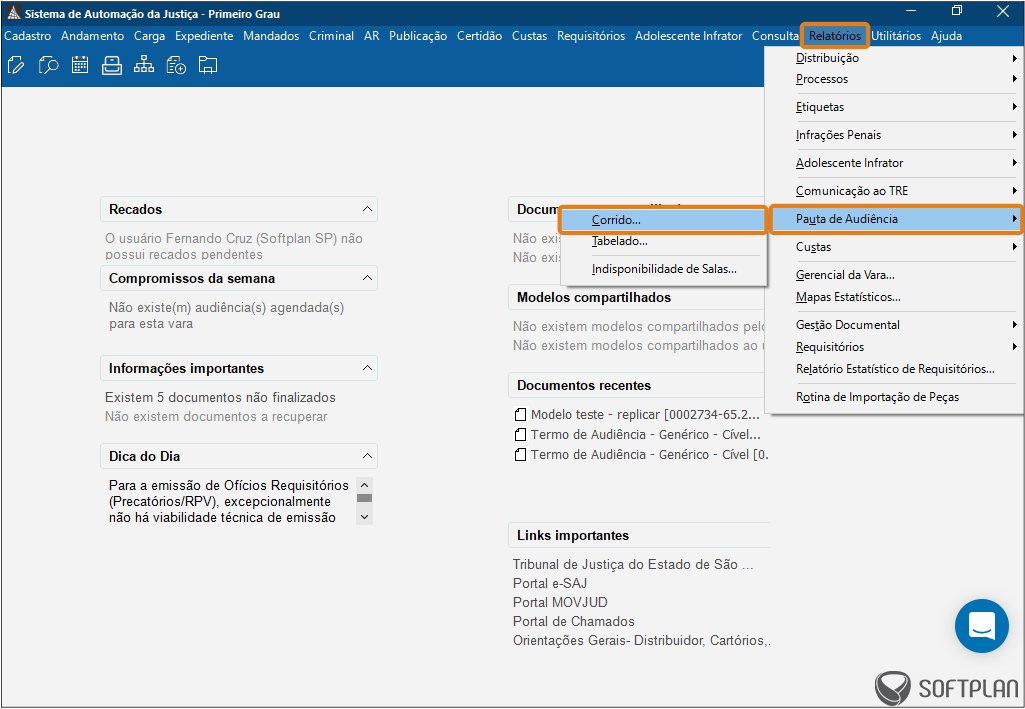Image resolution: width=1025 pixels, height=709 pixels.
Task: Open Existem 5 documentos não finalizados
Action: pyautogui.click(x=220, y=397)
